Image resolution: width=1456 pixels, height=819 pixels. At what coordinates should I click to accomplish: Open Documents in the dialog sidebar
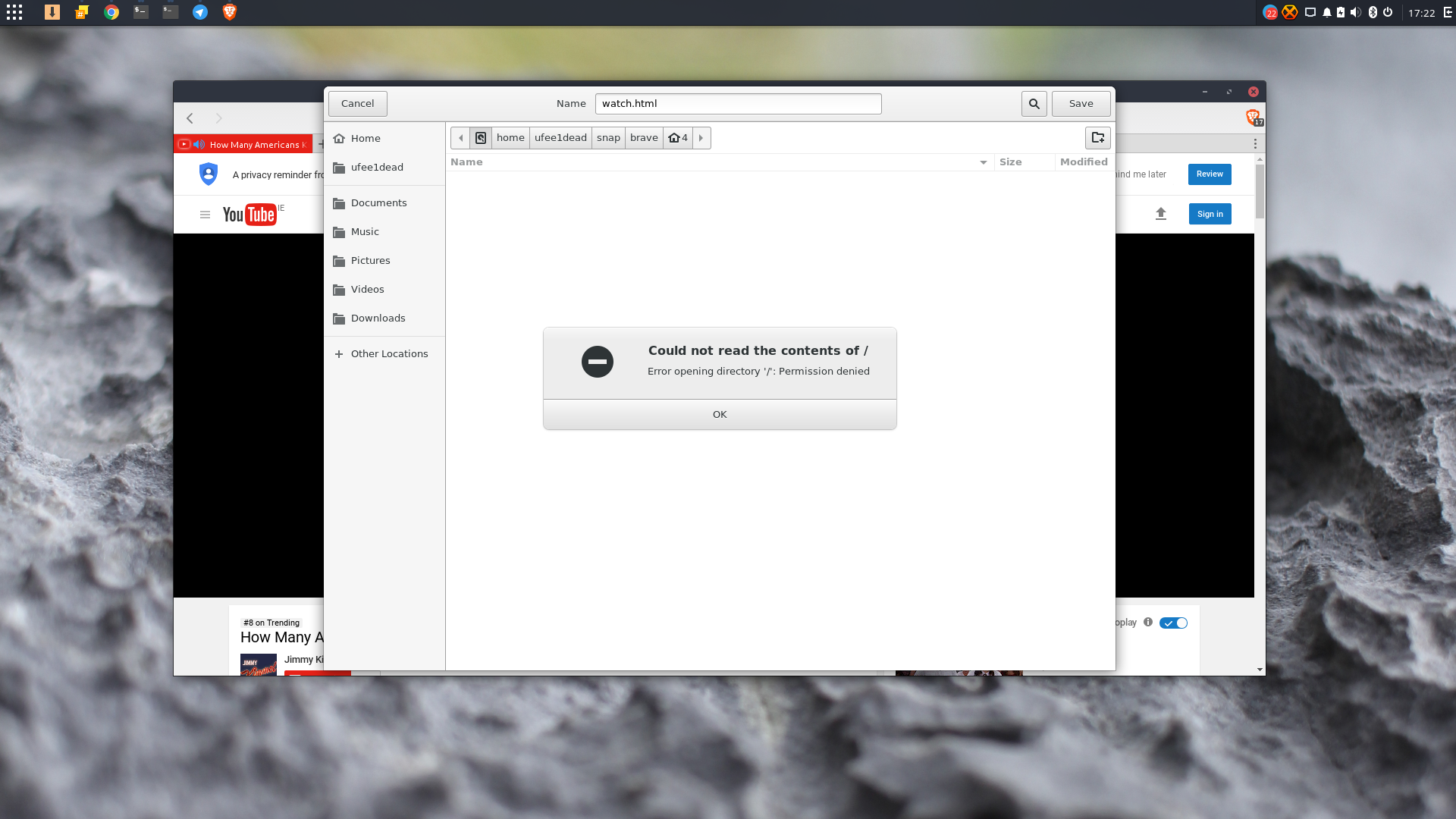click(x=384, y=203)
